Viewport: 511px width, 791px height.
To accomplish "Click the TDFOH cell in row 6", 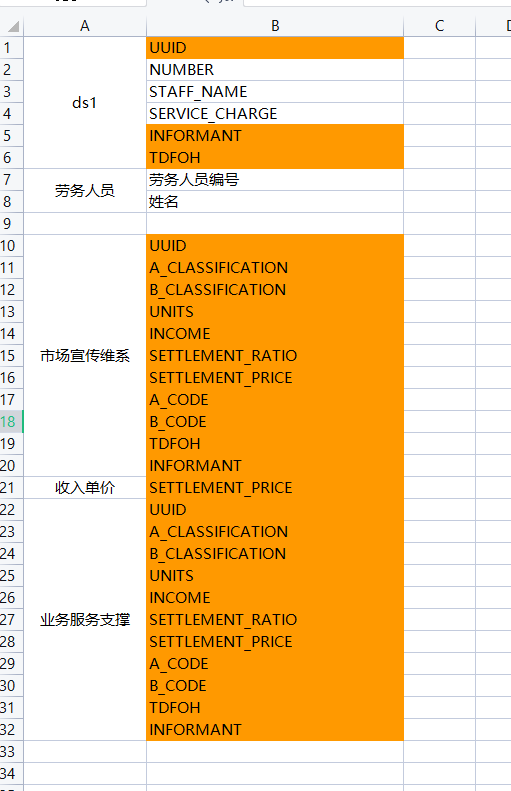I will point(275,157).
